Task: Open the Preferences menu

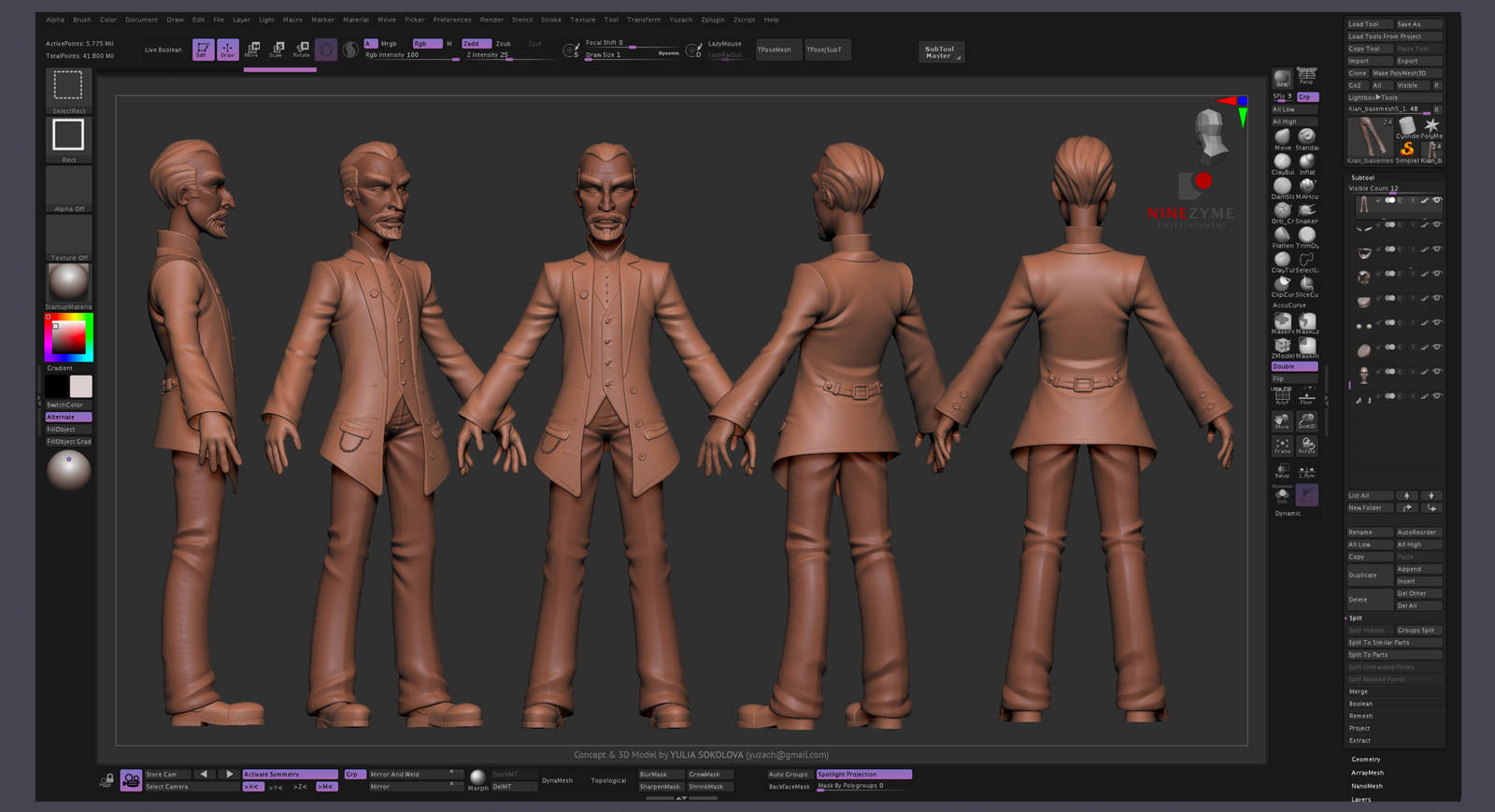Action: tap(452, 20)
